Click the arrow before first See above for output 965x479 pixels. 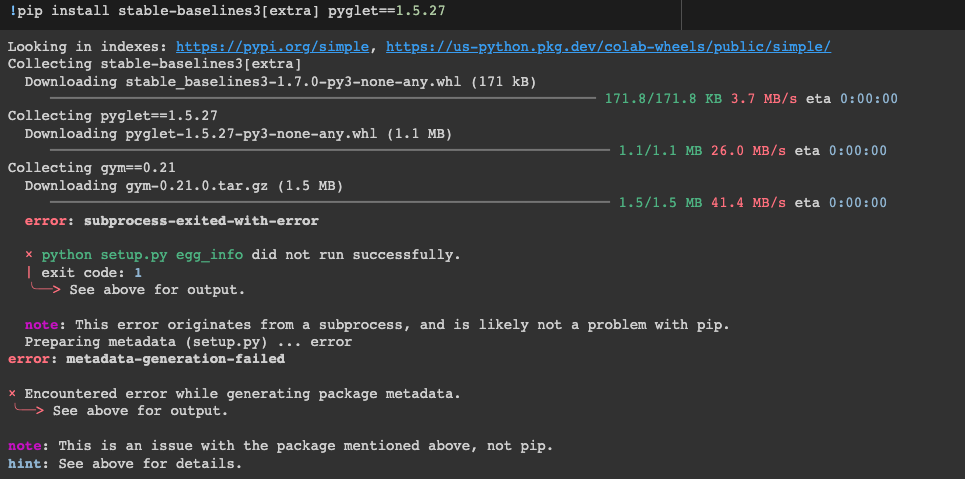tap(46, 288)
